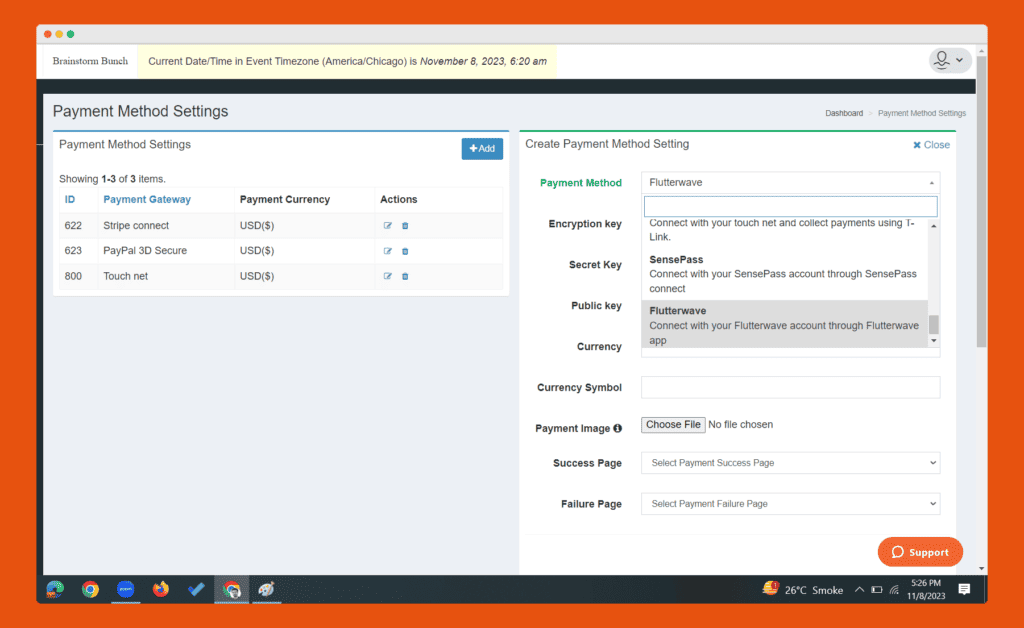This screenshot has width=1024, height=628.
Task: Click the network signal tray icon
Action: [x=894, y=589]
